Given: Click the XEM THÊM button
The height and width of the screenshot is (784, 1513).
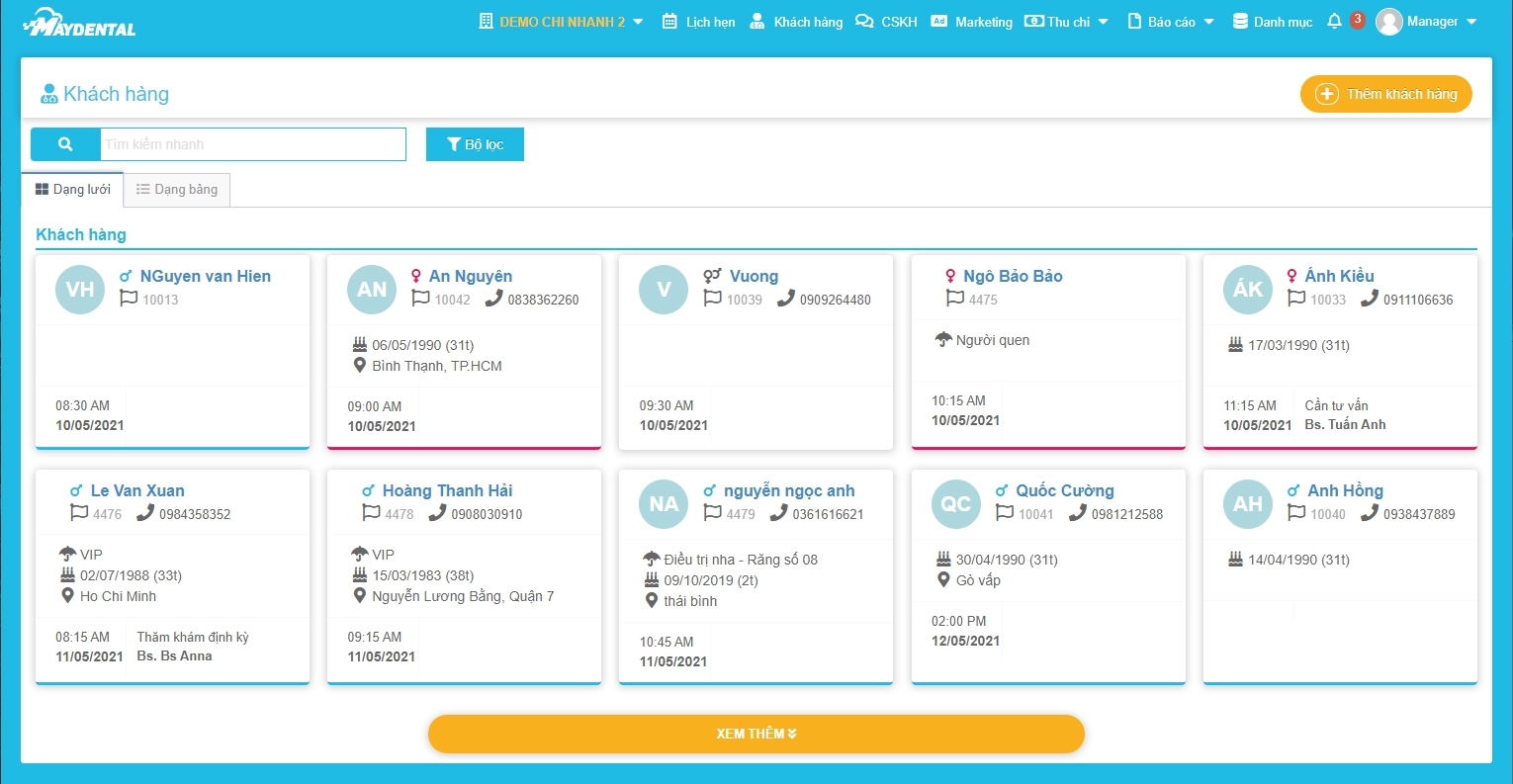Looking at the screenshot, I should coord(756,734).
